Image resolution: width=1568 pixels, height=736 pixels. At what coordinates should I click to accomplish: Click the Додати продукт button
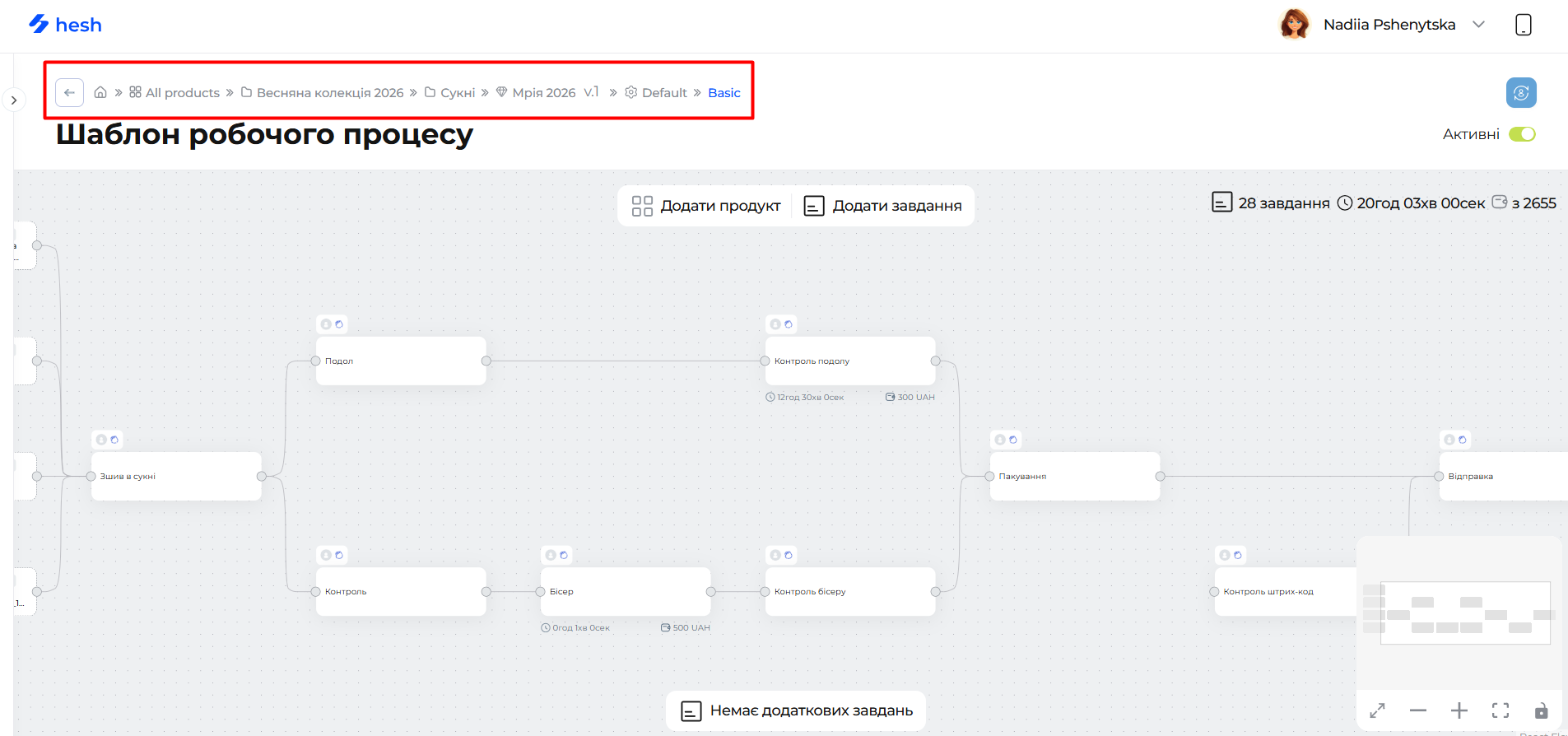coord(706,206)
